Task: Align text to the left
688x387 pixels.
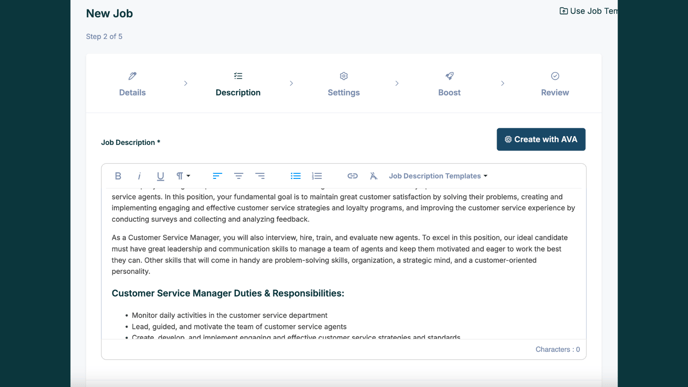Action: pos(217,176)
